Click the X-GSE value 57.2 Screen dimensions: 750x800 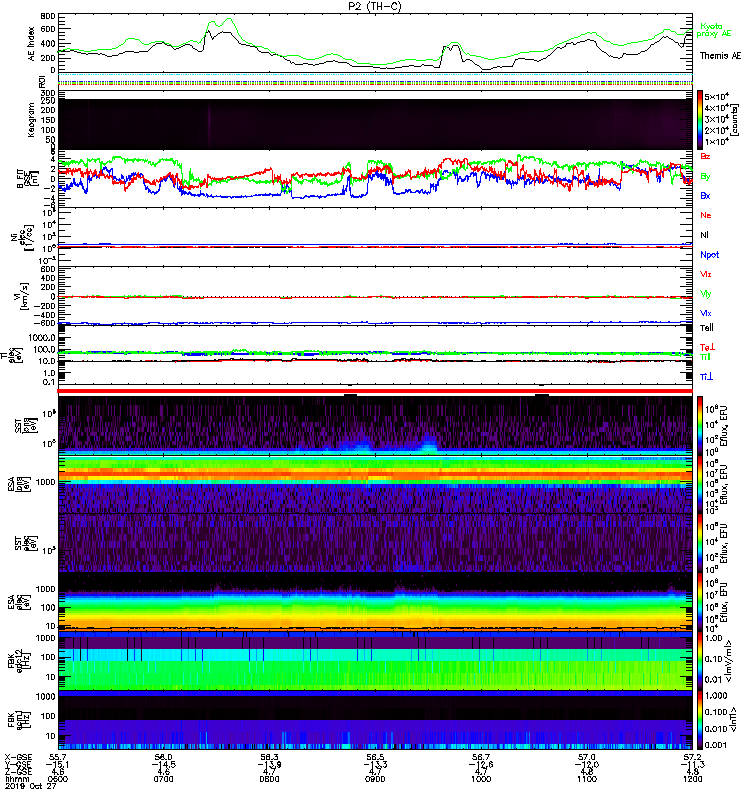click(x=692, y=757)
